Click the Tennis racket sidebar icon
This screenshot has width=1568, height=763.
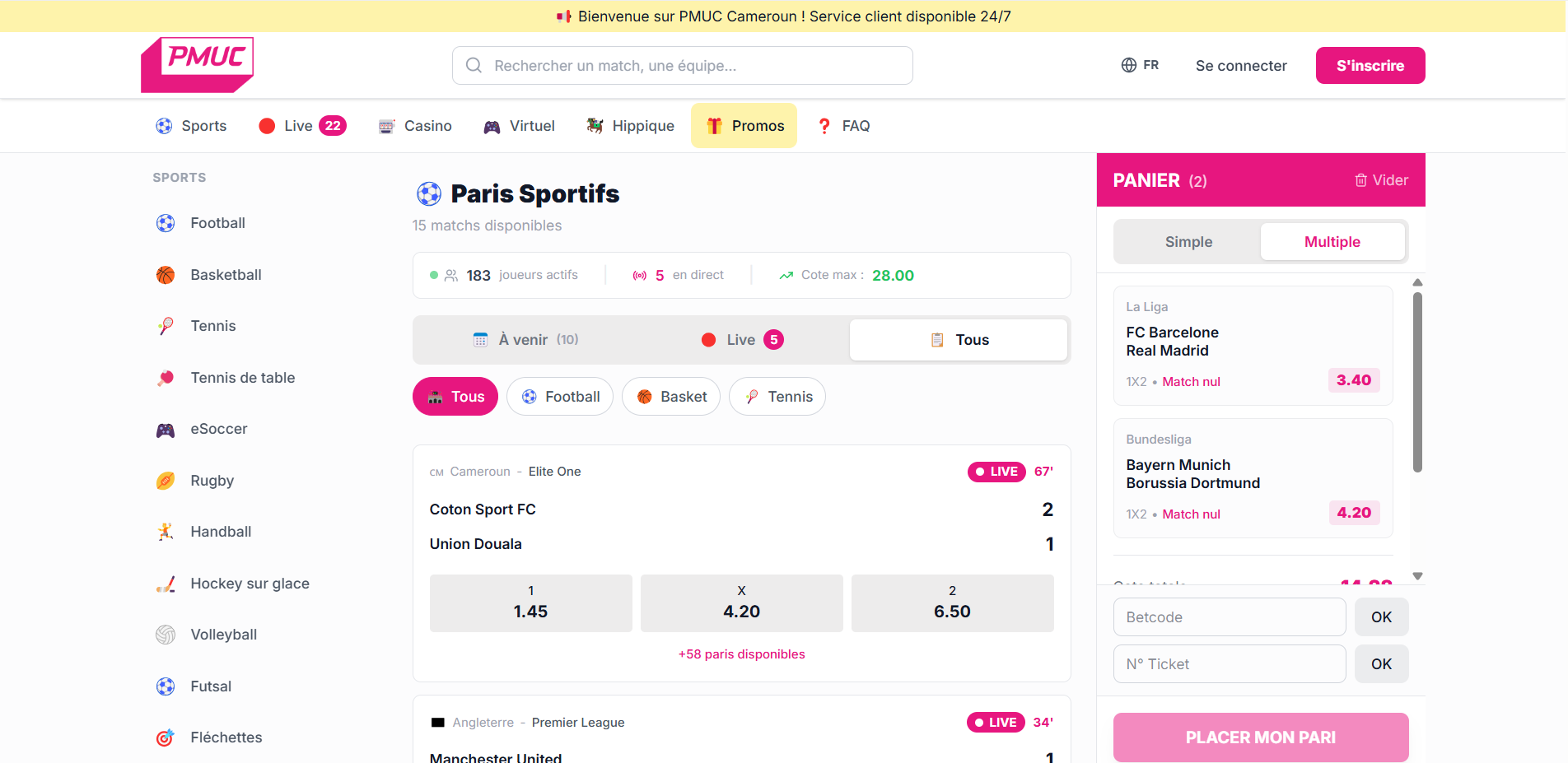(x=166, y=326)
